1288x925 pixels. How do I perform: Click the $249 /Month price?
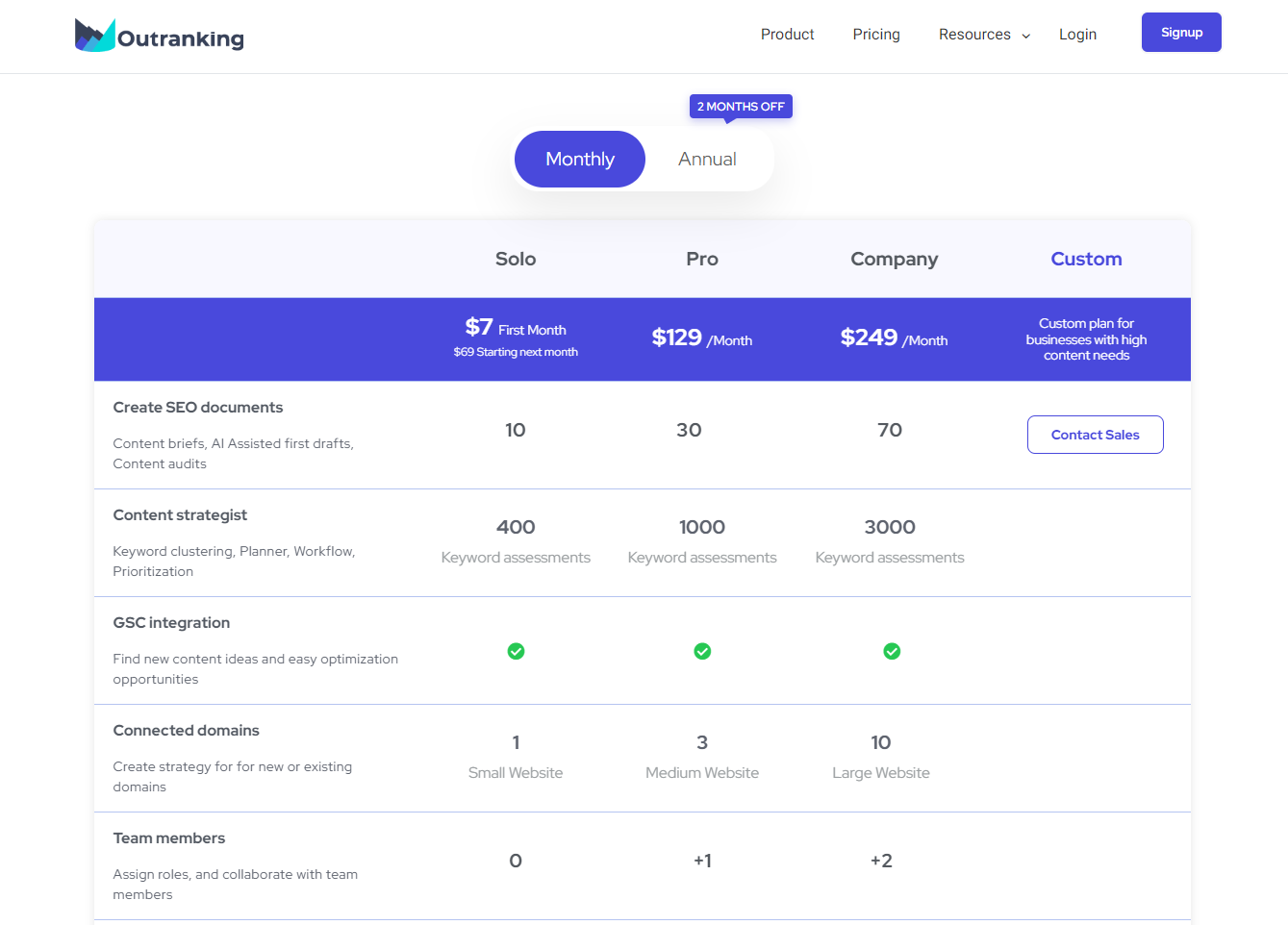tap(895, 337)
